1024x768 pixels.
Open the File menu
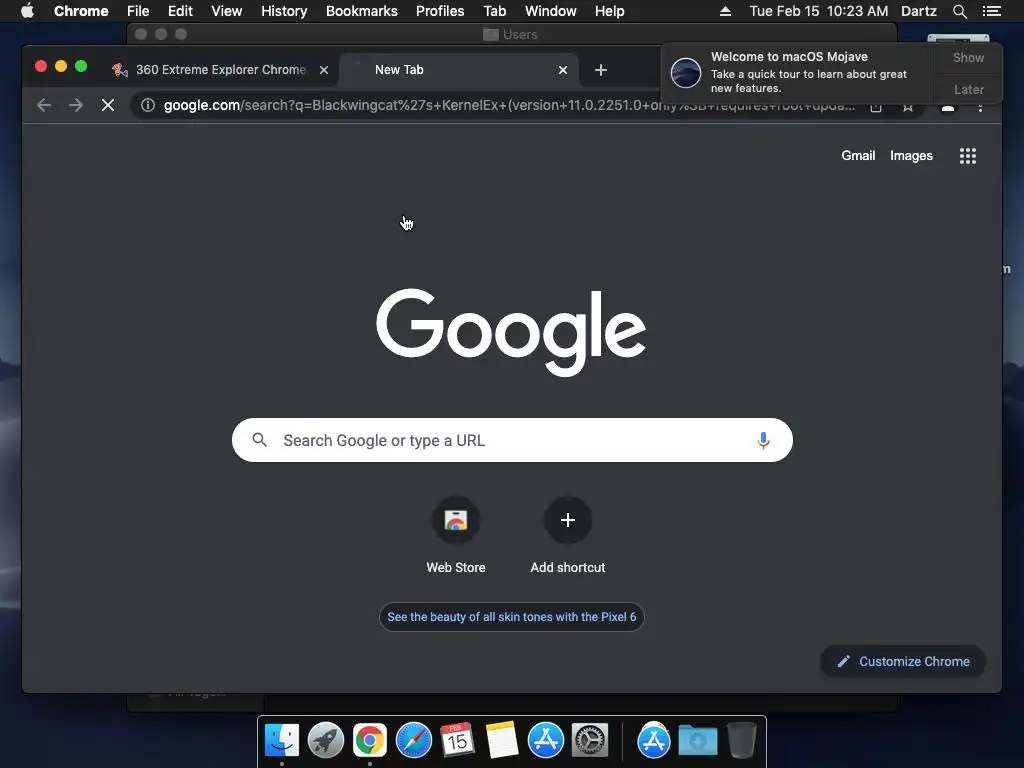coord(138,11)
